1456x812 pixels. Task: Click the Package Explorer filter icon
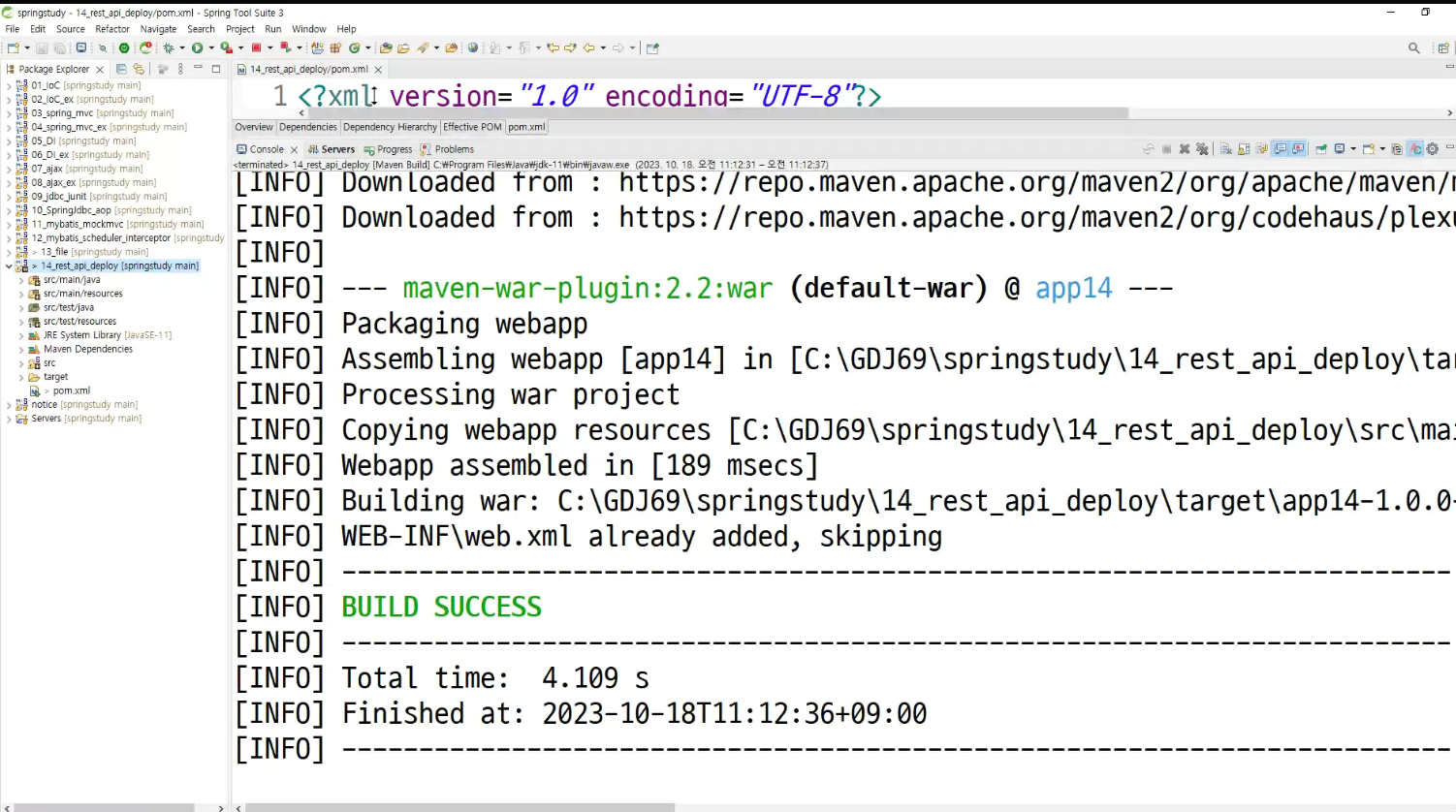163,69
